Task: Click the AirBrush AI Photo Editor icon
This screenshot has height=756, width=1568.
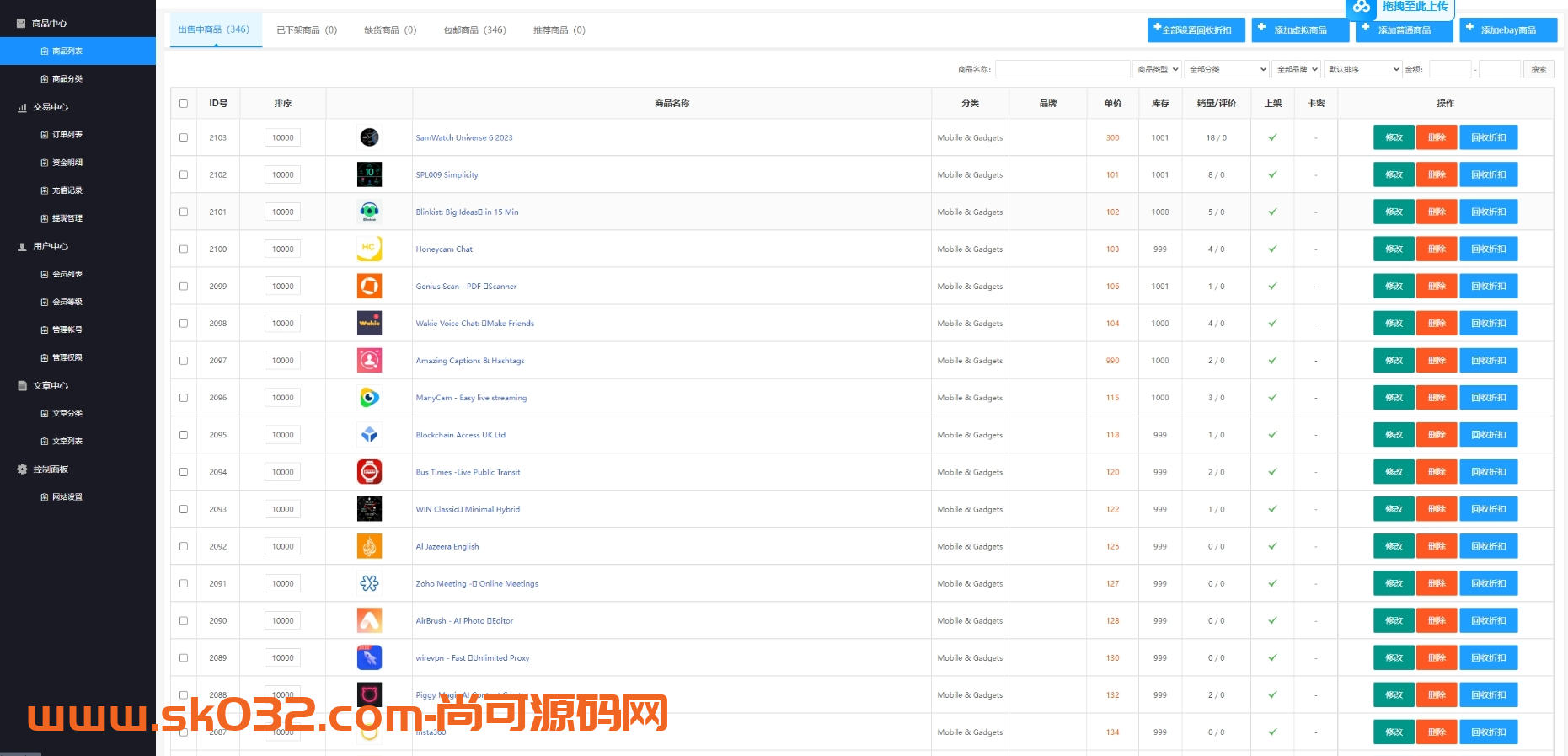Action: pyautogui.click(x=369, y=620)
